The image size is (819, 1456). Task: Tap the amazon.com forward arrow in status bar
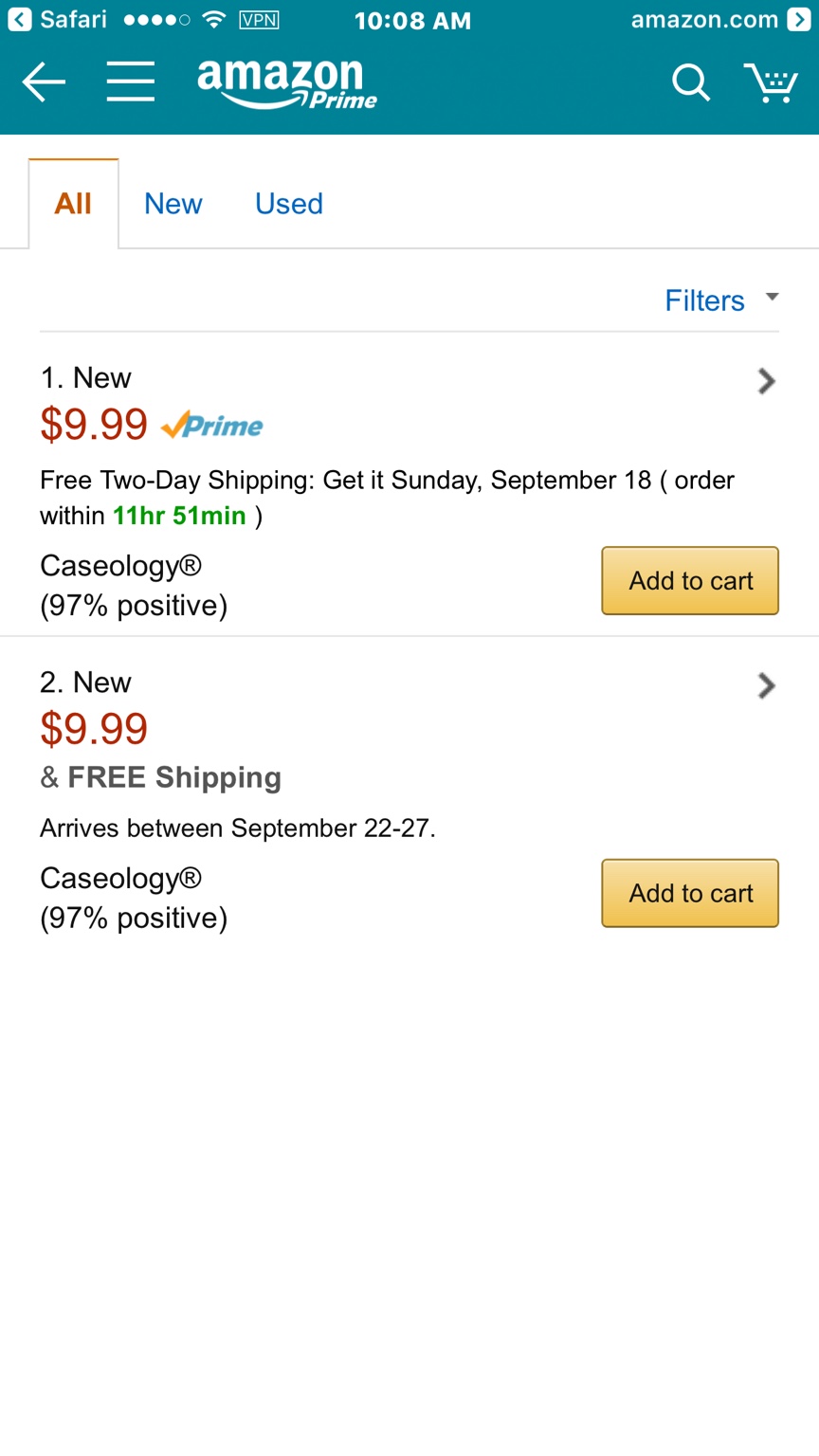(799, 19)
